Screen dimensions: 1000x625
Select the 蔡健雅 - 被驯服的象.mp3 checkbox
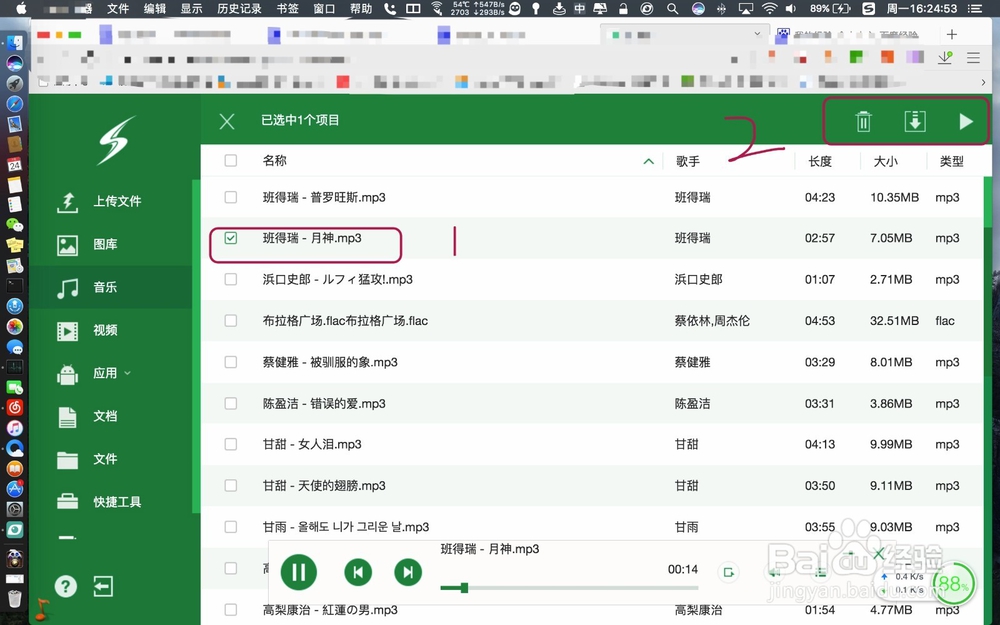click(230, 361)
